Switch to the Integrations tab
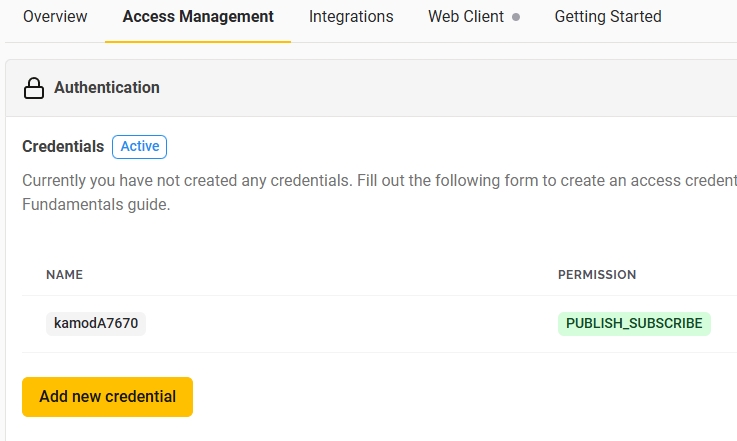The height and width of the screenshot is (441, 737). [x=351, y=17]
